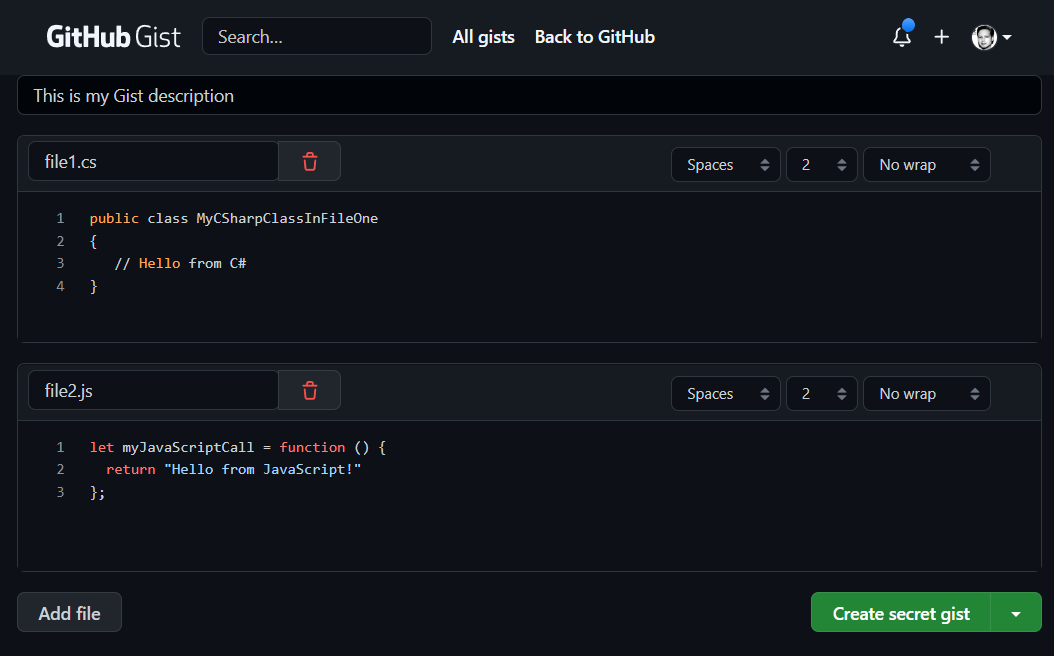The width and height of the screenshot is (1054, 656).
Task: Open the indent size dropdown for file1.cs
Action: click(821, 164)
